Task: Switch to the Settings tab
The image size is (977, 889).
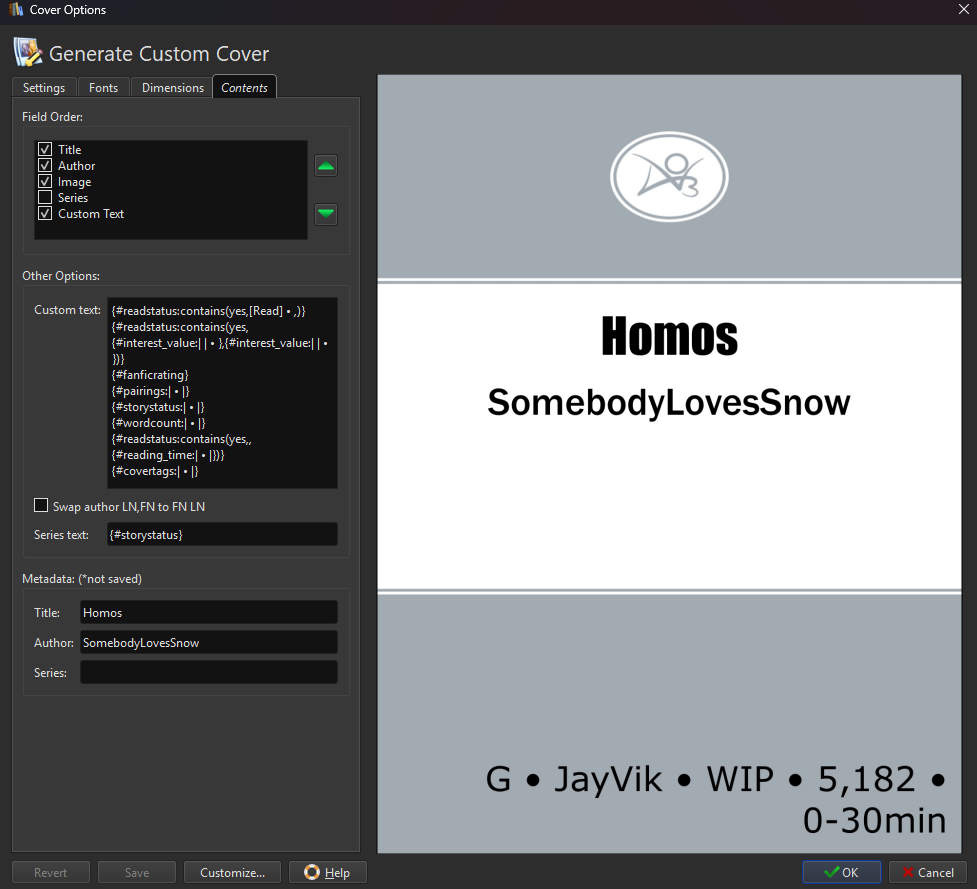Action: pyautogui.click(x=44, y=87)
